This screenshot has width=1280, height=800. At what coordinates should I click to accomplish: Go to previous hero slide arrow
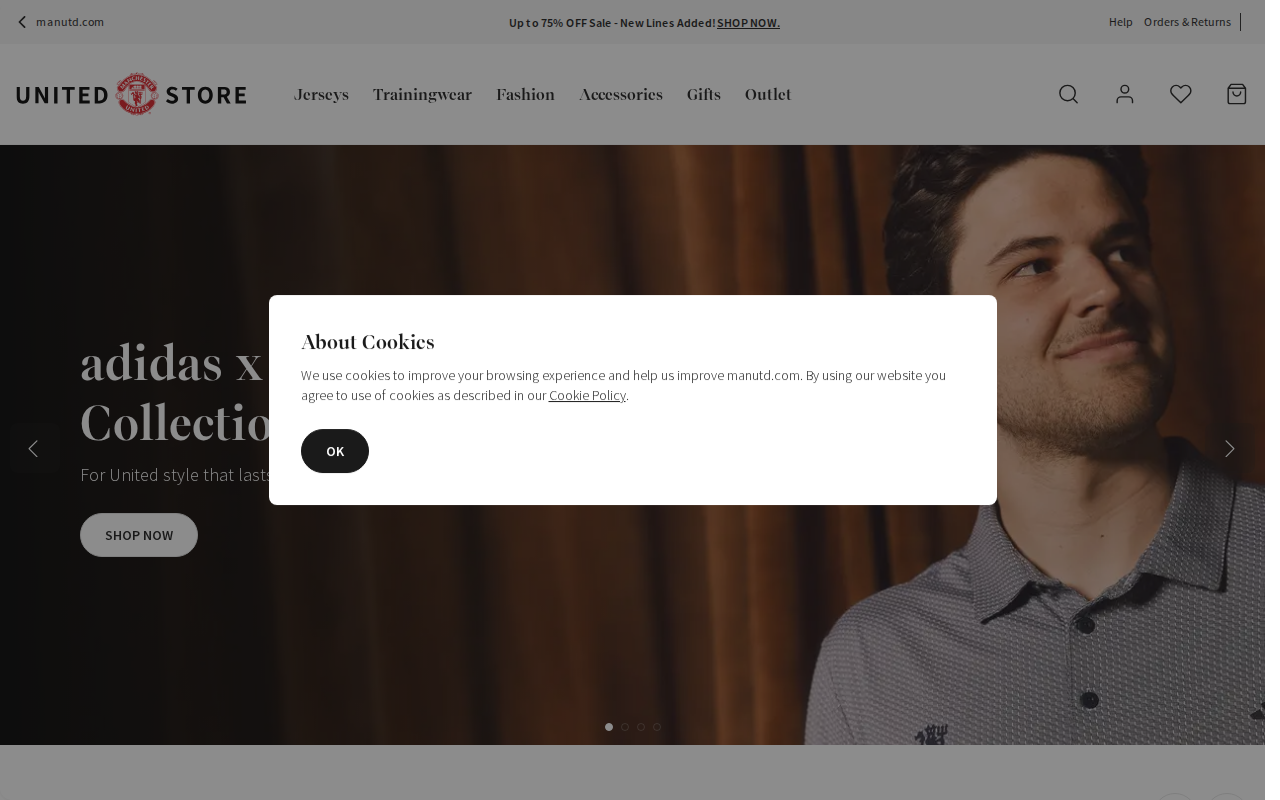click(33, 449)
